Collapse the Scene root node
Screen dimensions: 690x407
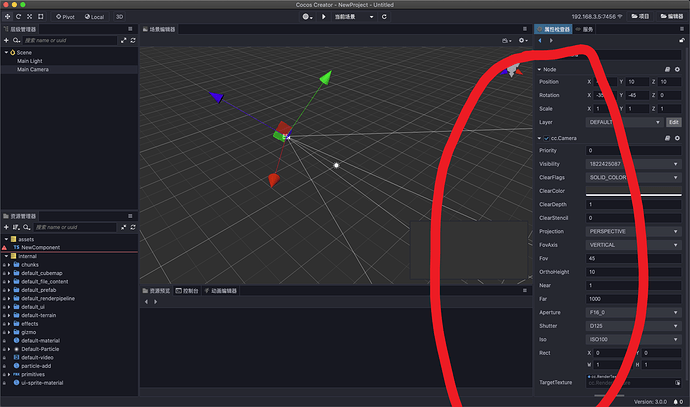click(x=6, y=52)
